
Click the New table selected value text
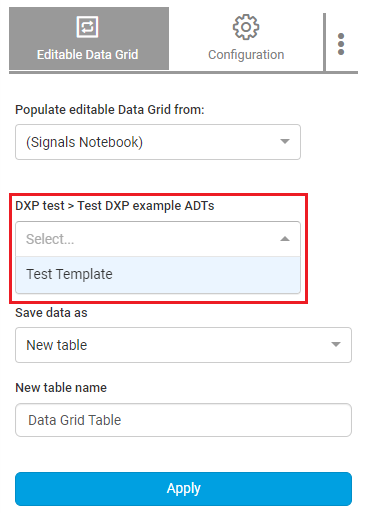point(57,345)
